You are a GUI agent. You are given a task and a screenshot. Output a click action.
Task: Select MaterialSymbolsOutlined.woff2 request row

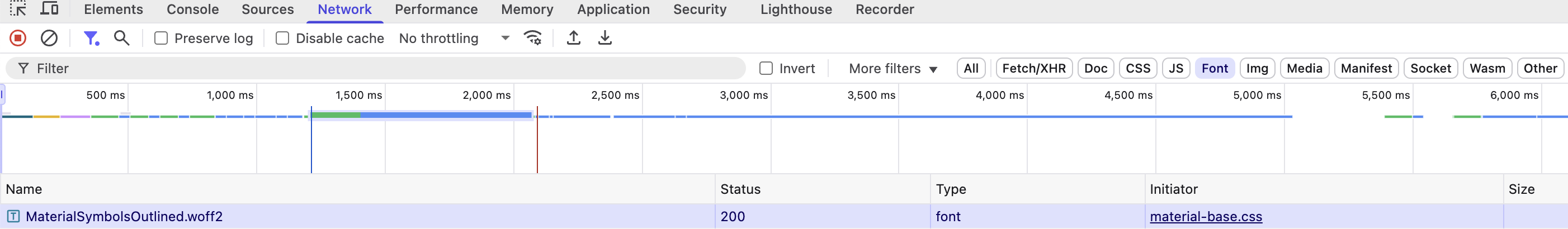[784, 216]
